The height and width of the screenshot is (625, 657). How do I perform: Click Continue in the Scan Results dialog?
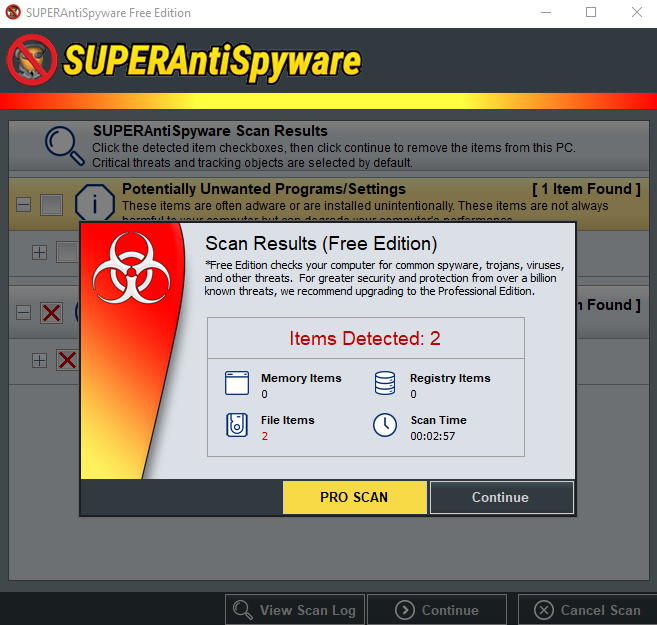click(502, 497)
